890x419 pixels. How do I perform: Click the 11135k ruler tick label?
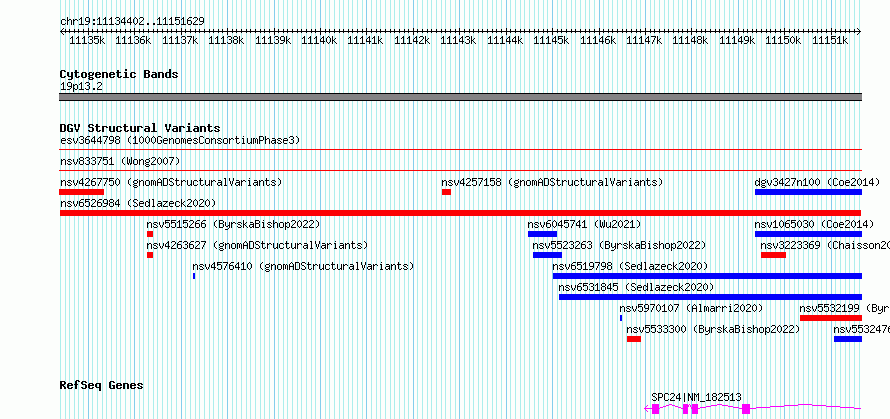point(87,41)
